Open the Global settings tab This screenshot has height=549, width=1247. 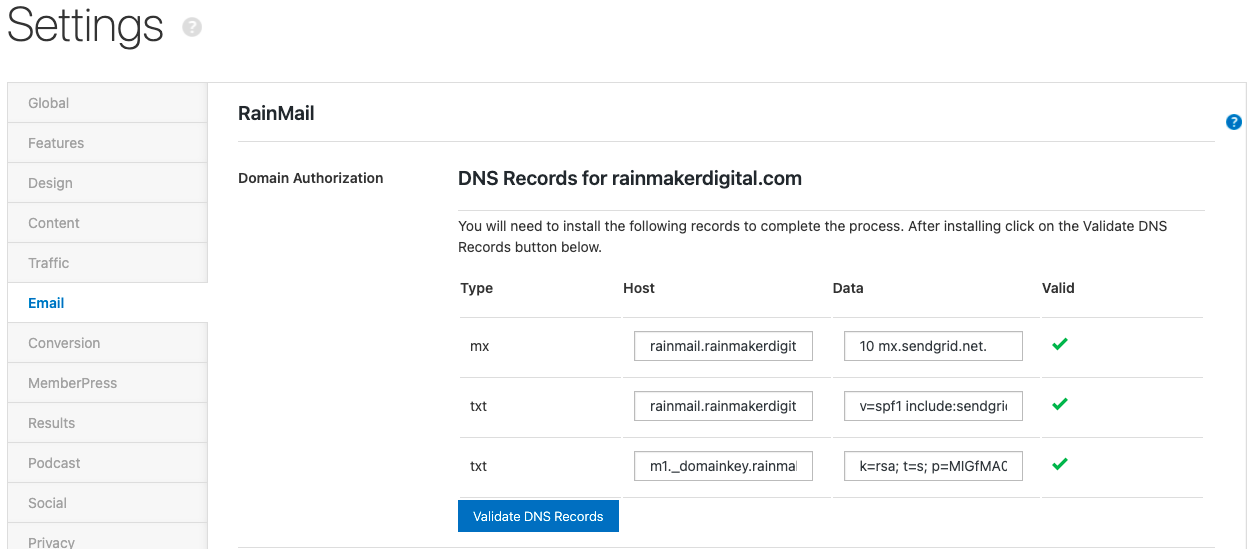(107, 103)
